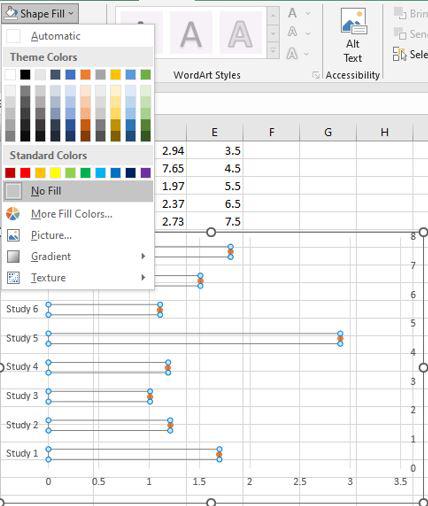Image resolution: width=428 pixels, height=506 pixels.
Task: Expand the Gradient submenu
Action: click(x=78, y=256)
